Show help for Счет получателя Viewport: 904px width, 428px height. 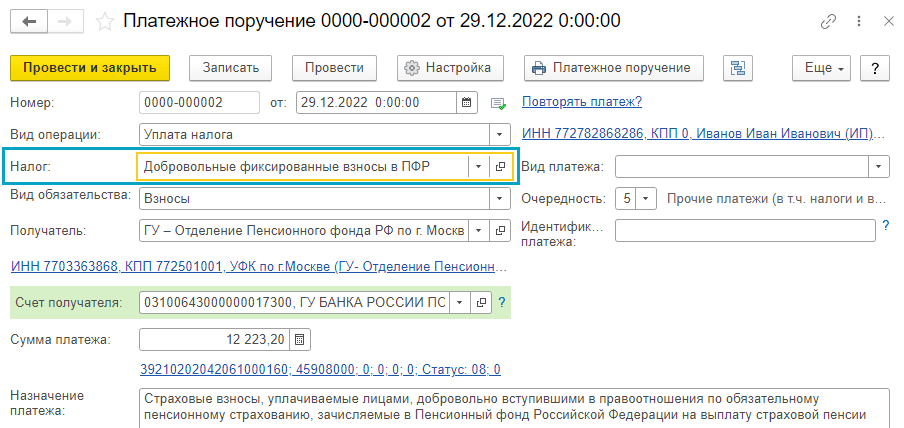tap(501, 302)
